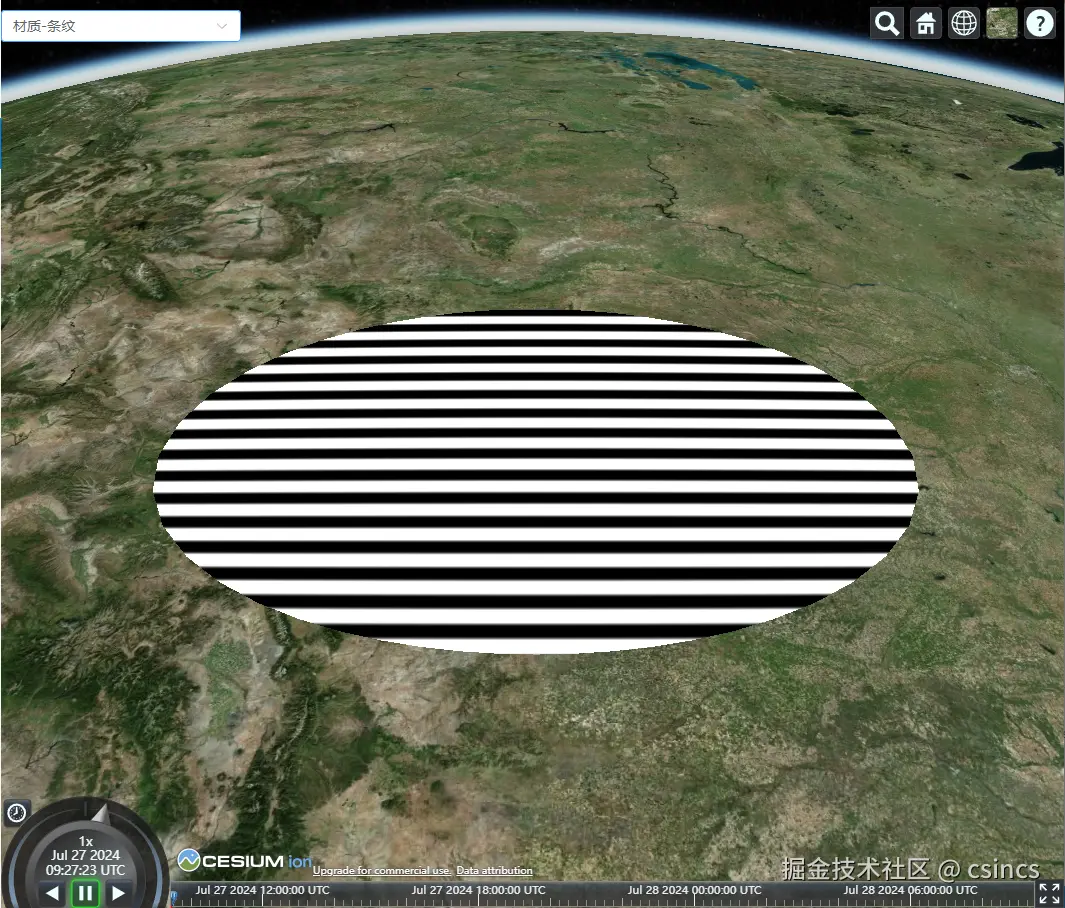Click Upgrade for commercial use link
The image size is (1065, 908).
click(382, 870)
